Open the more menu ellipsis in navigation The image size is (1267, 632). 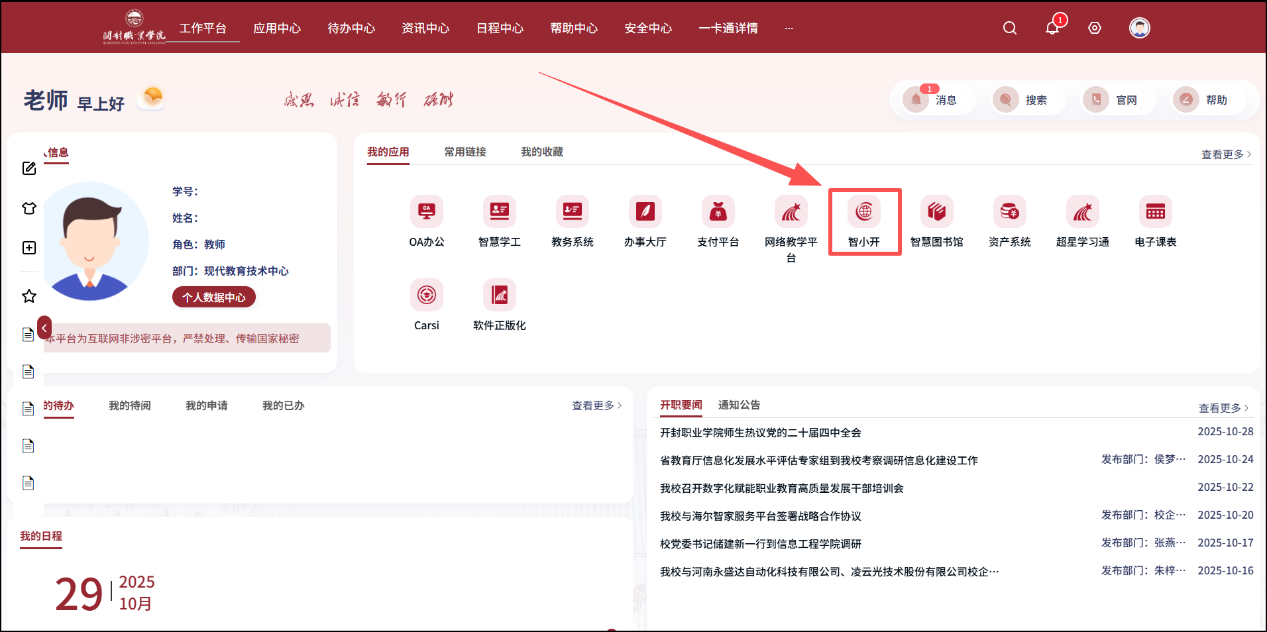pyautogui.click(x=789, y=28)
